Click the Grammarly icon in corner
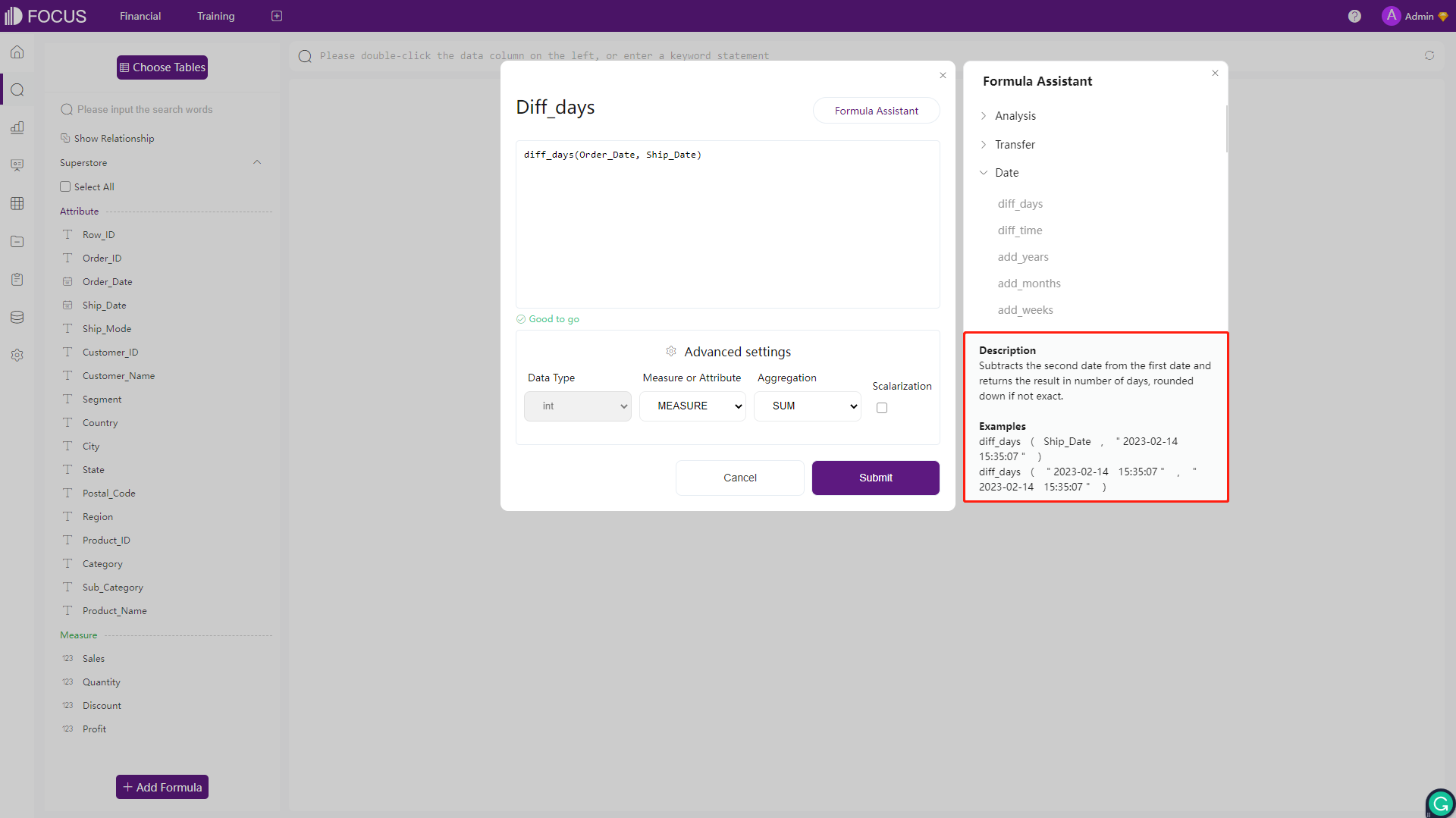 click(x=1440, y=804)
